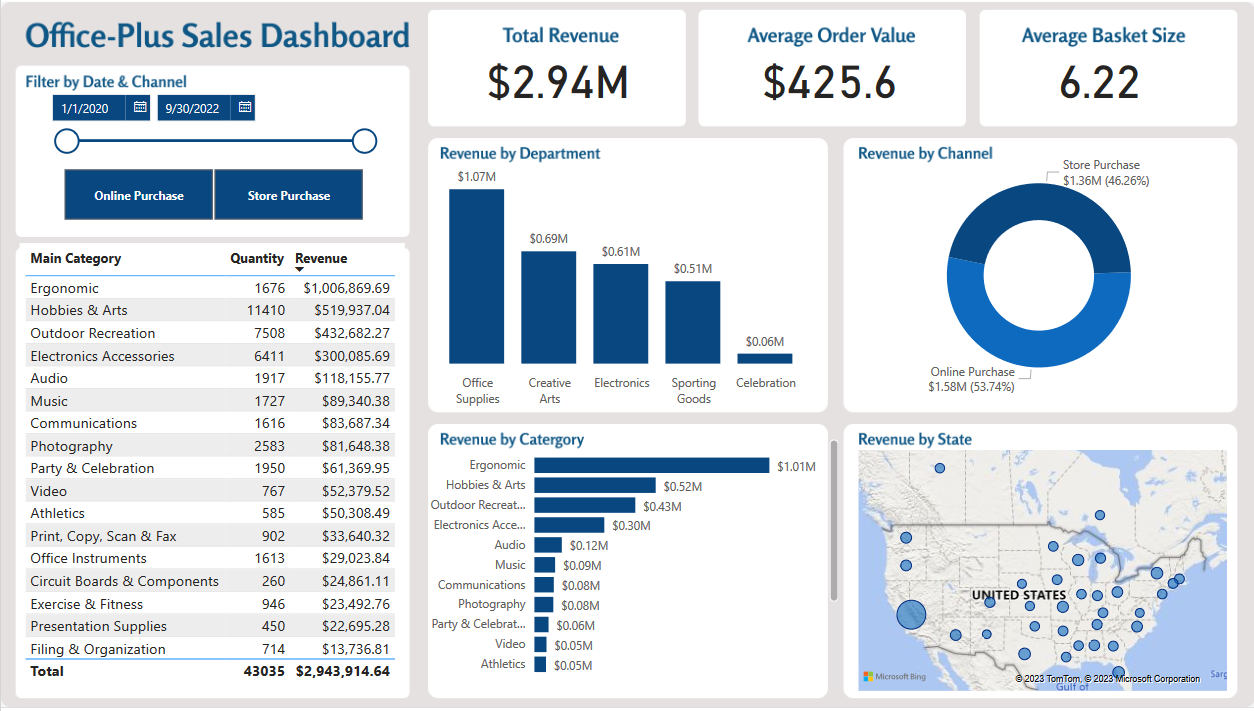This screenshot has height=711, width=1254.
Task: Click the Revenue by Category vertical scrollbar
Action: 834,520
